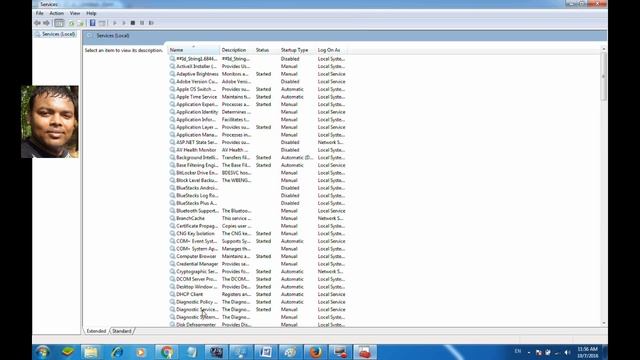Select the gear icon beside Computer Browser
The width and height of the screenshot is (640, 360).
point(172,256)
